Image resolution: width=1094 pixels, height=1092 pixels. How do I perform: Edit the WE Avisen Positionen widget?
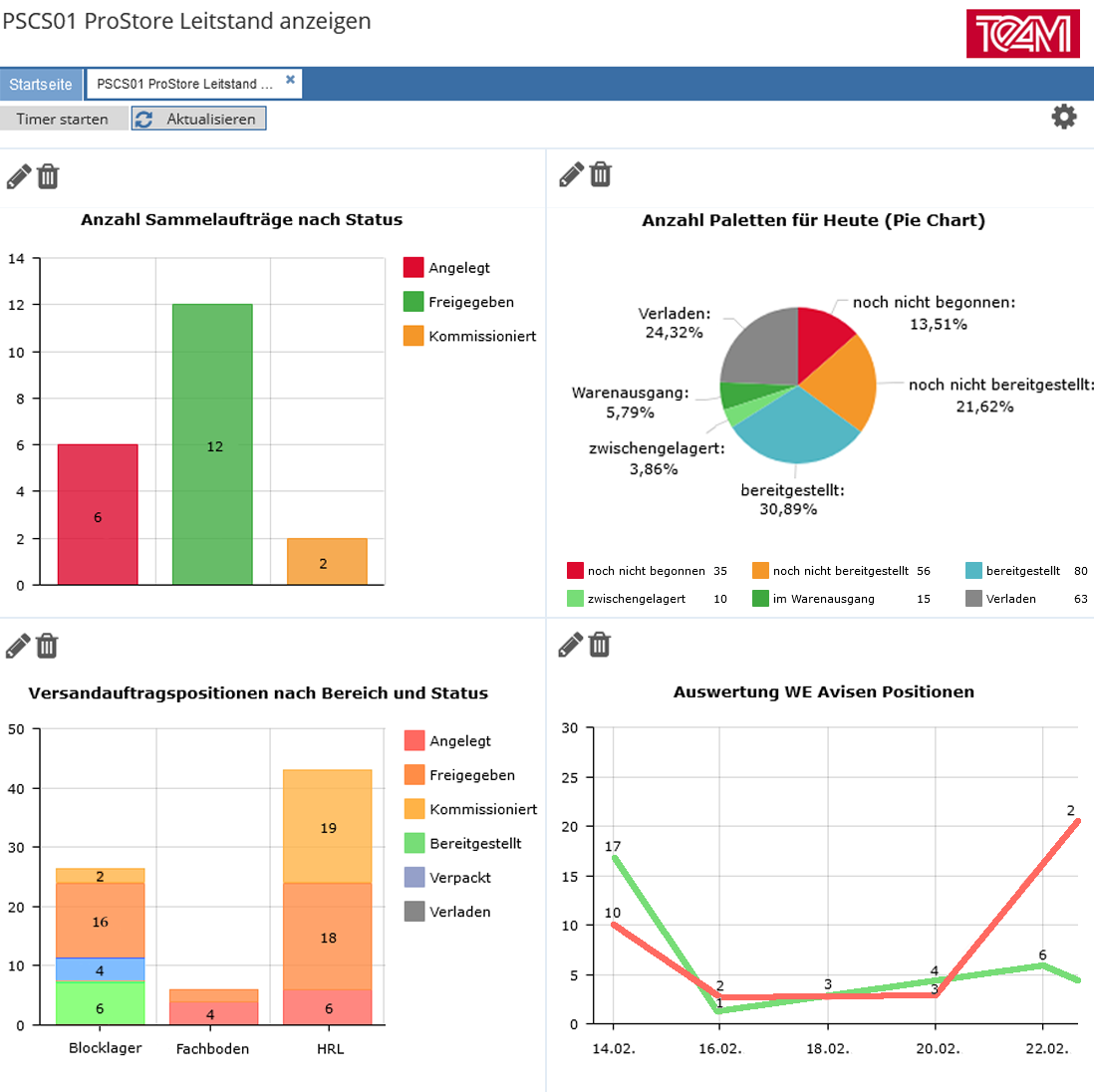571,644
